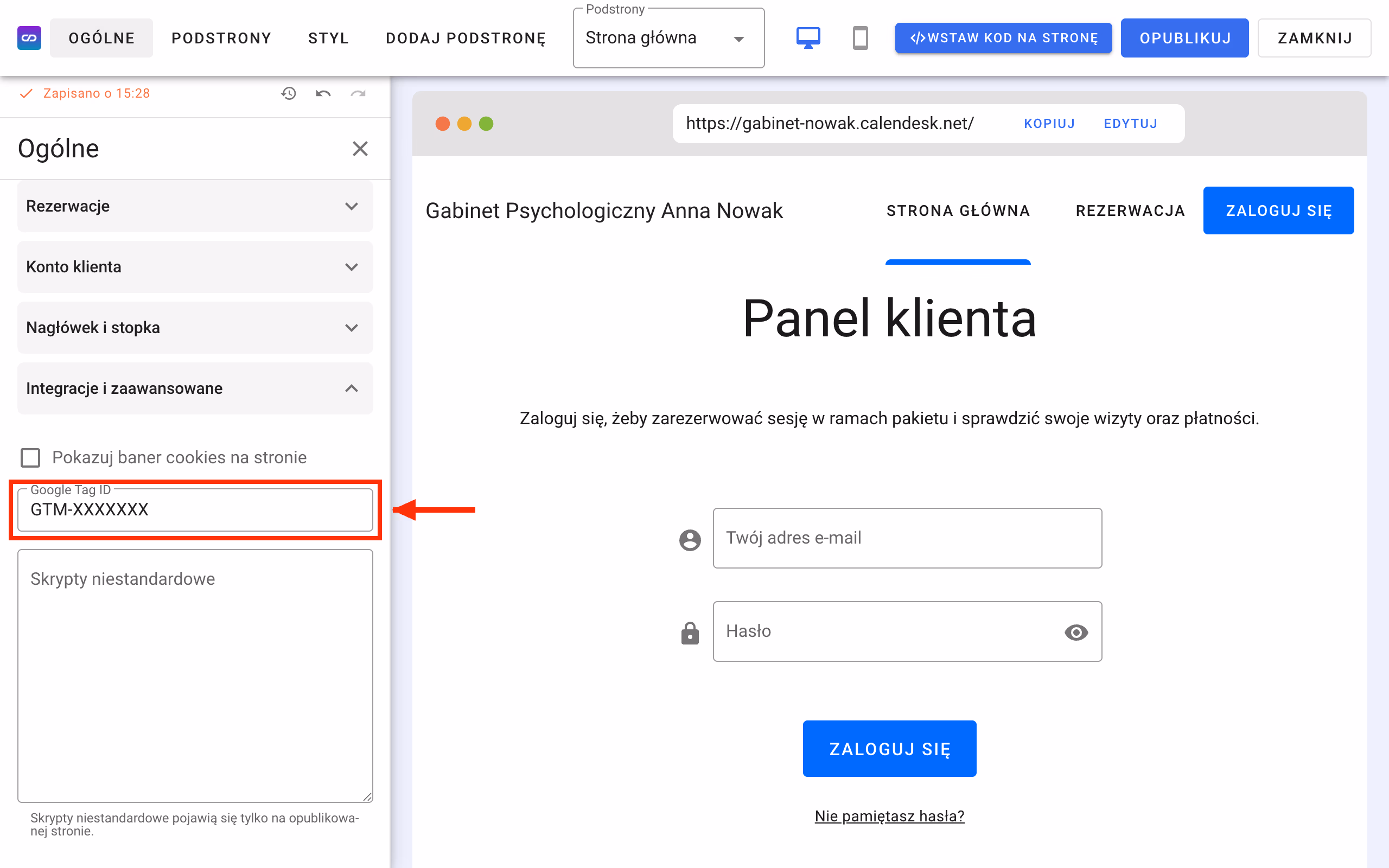Open the version history icon
The image size is (1389, 868).
[289, 93]
